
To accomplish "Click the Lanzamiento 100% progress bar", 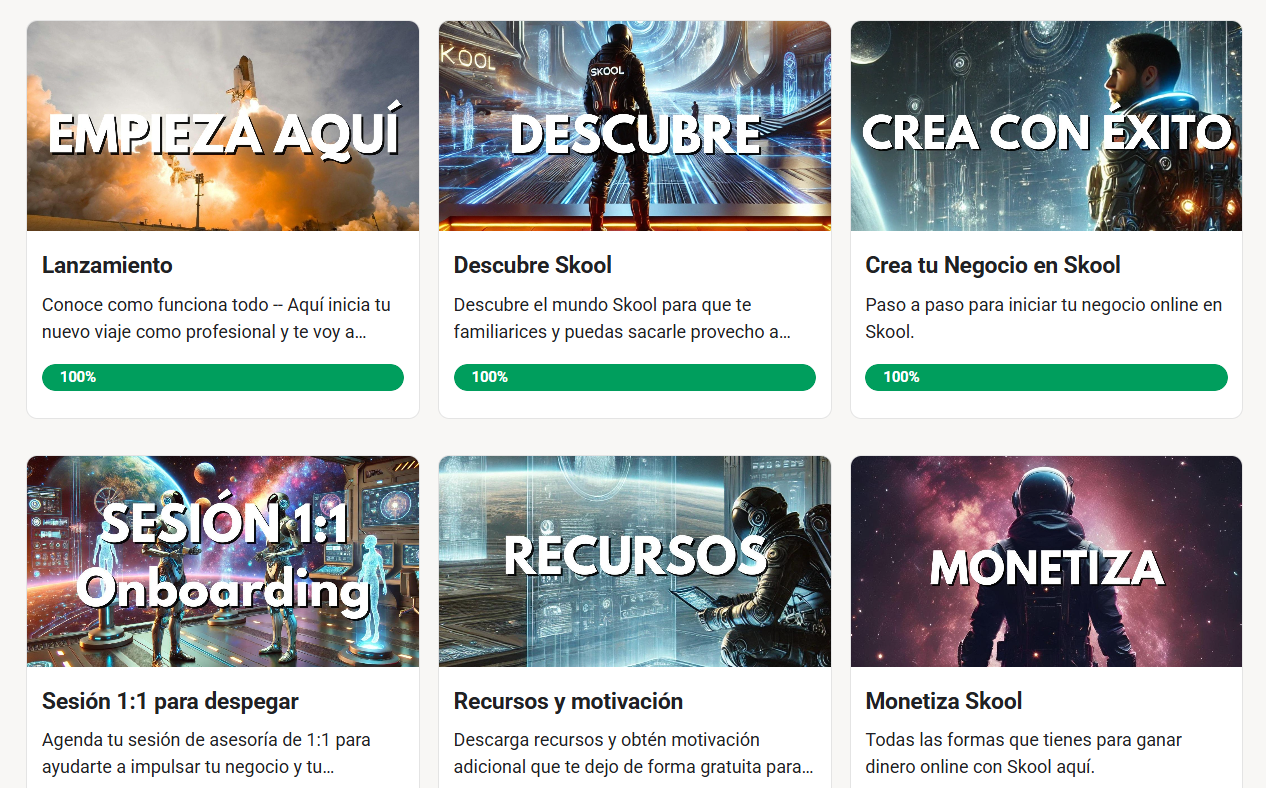I will coord(223,377).
